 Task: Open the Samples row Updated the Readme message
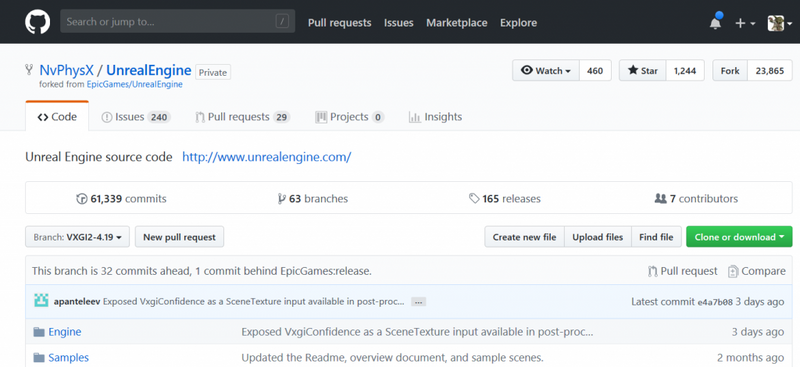tap(392, 357)
